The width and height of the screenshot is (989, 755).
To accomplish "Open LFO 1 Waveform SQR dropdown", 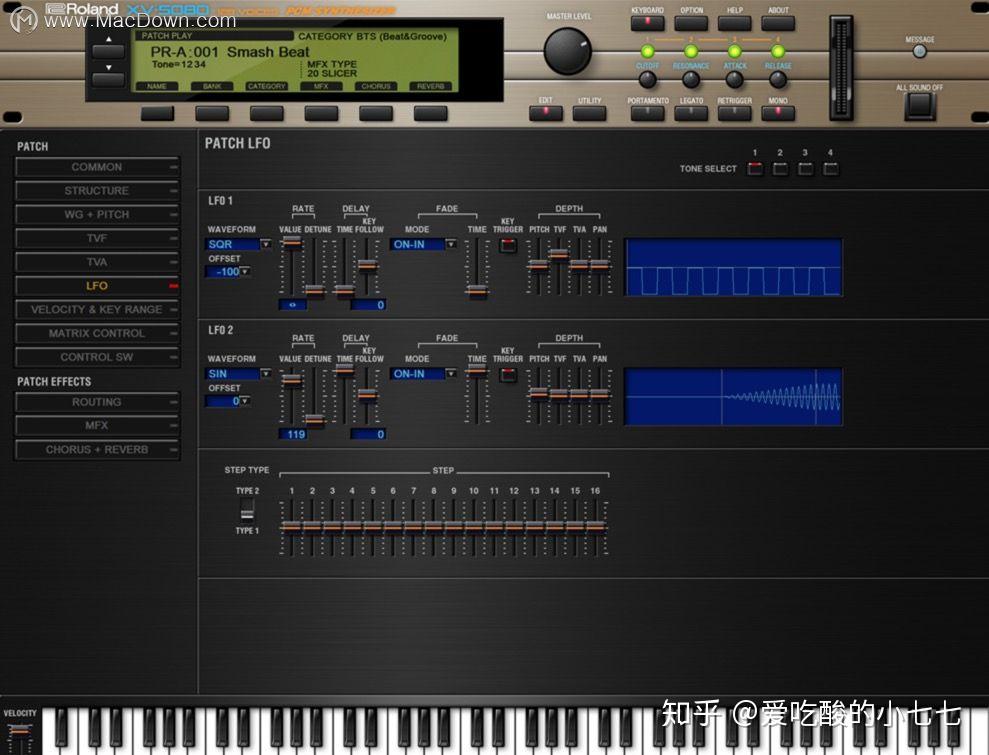I will 238,244.
